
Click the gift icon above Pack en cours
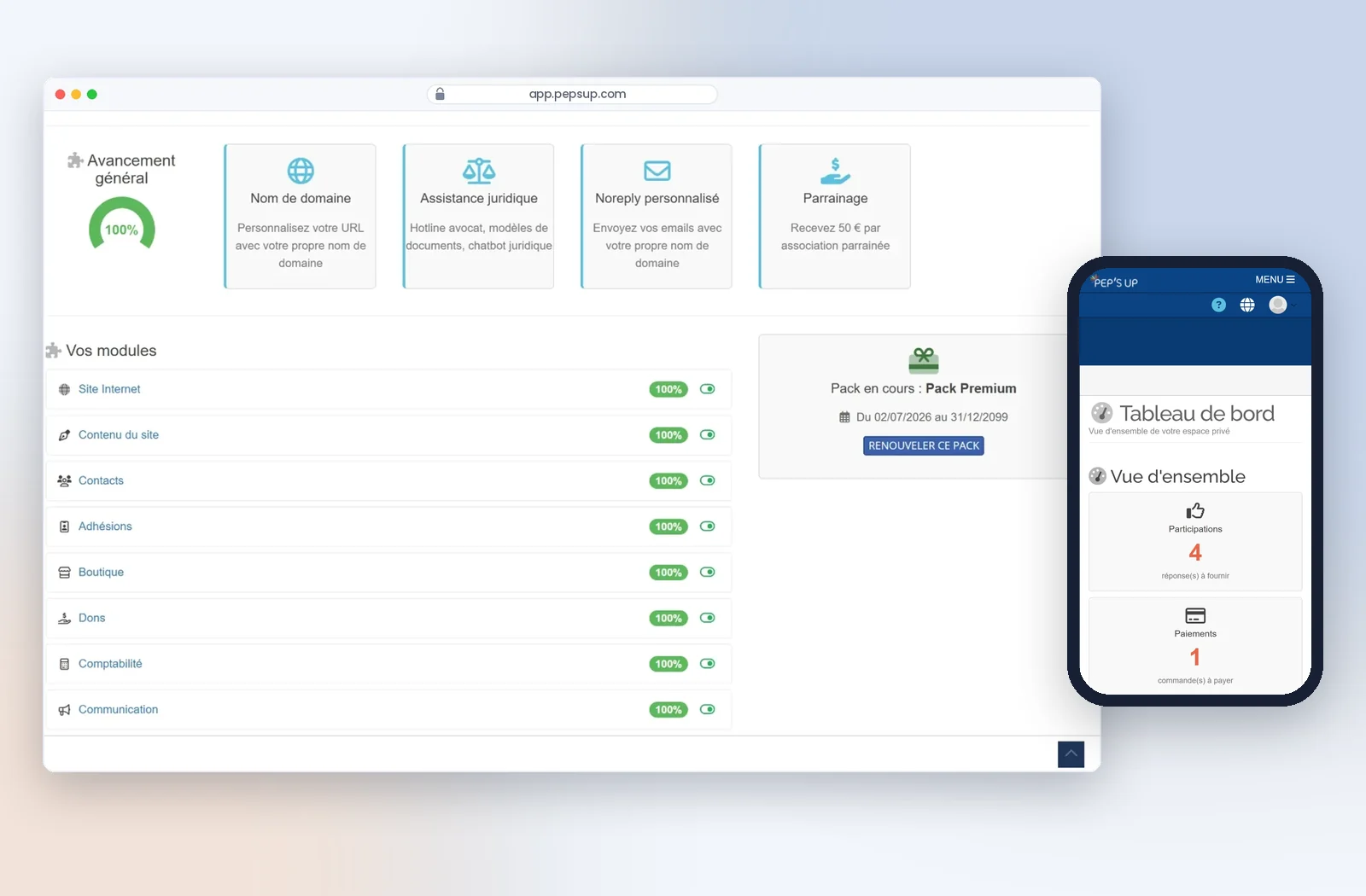click(x=924, y=360)
